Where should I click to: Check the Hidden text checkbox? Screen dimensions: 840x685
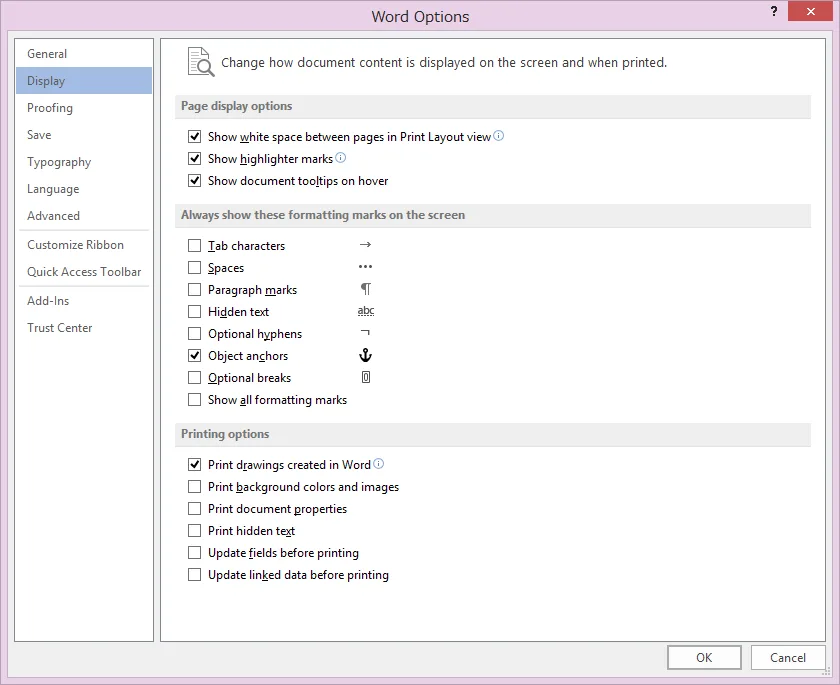194,311
